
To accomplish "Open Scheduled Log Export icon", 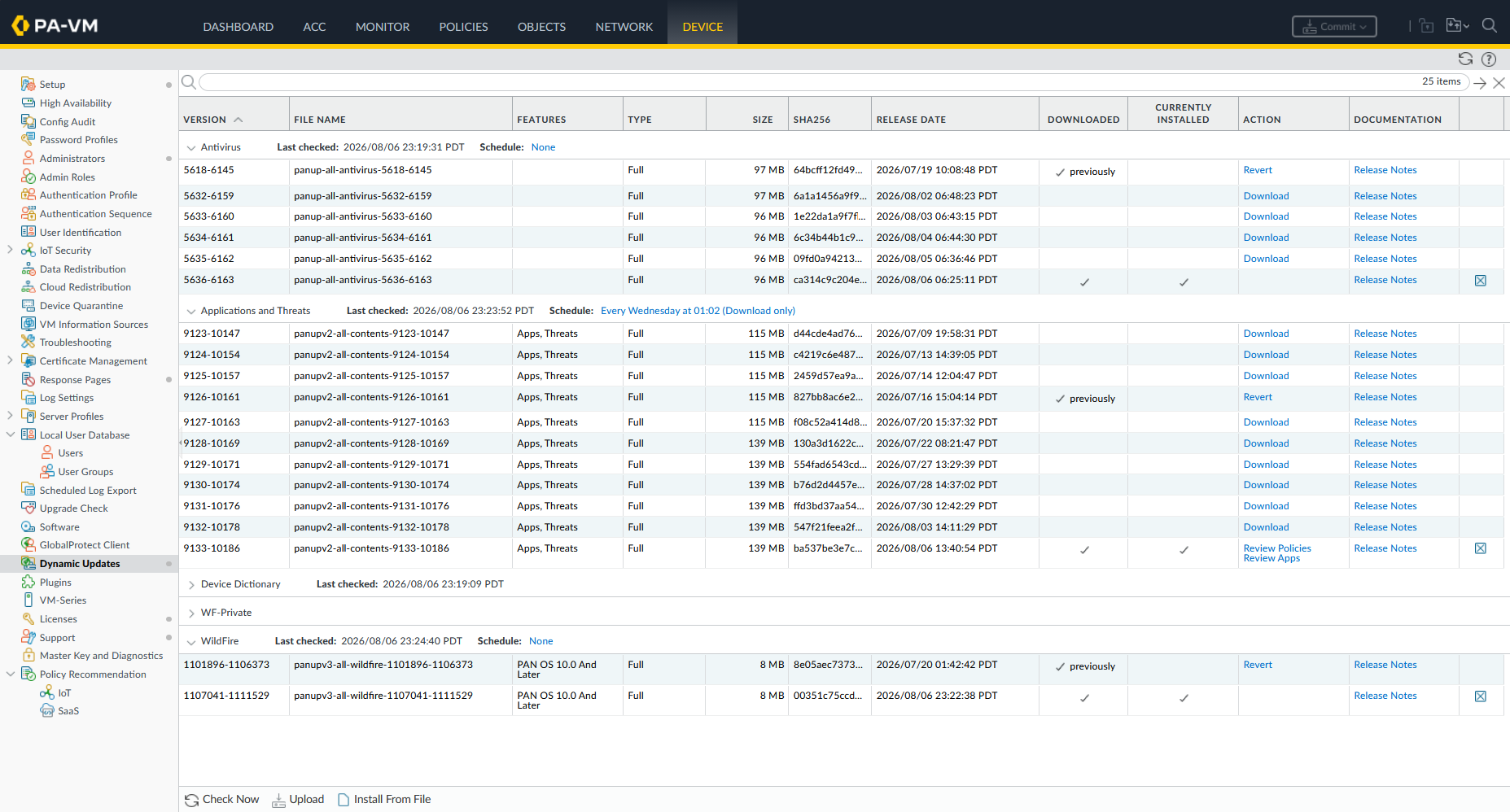I will 28,490.
